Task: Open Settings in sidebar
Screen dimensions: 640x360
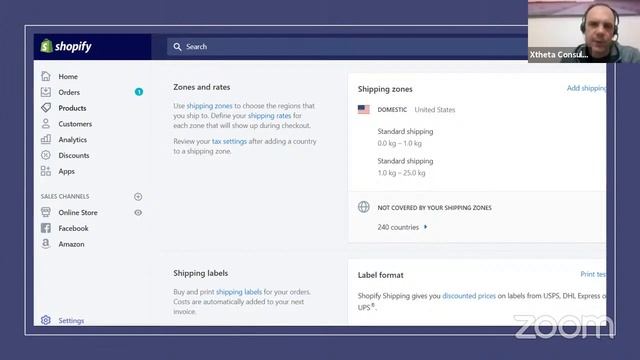Action: [71, 320]
